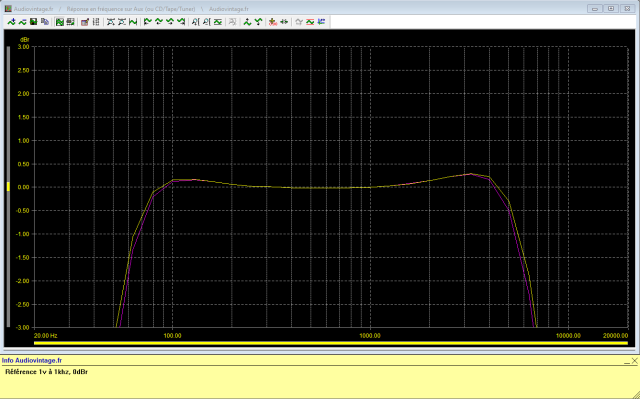Click the Réponse en fréquence title text

(131, 9)
